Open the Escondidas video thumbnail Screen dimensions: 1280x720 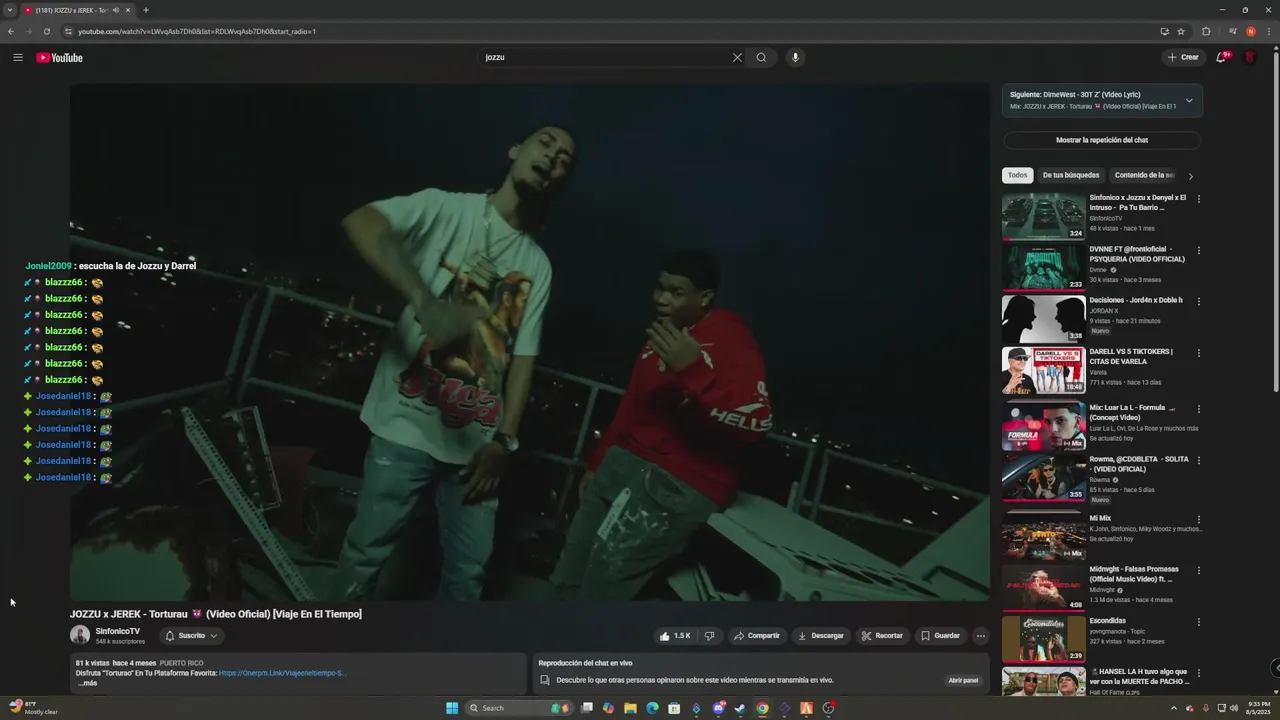(x=1043, y=639)
